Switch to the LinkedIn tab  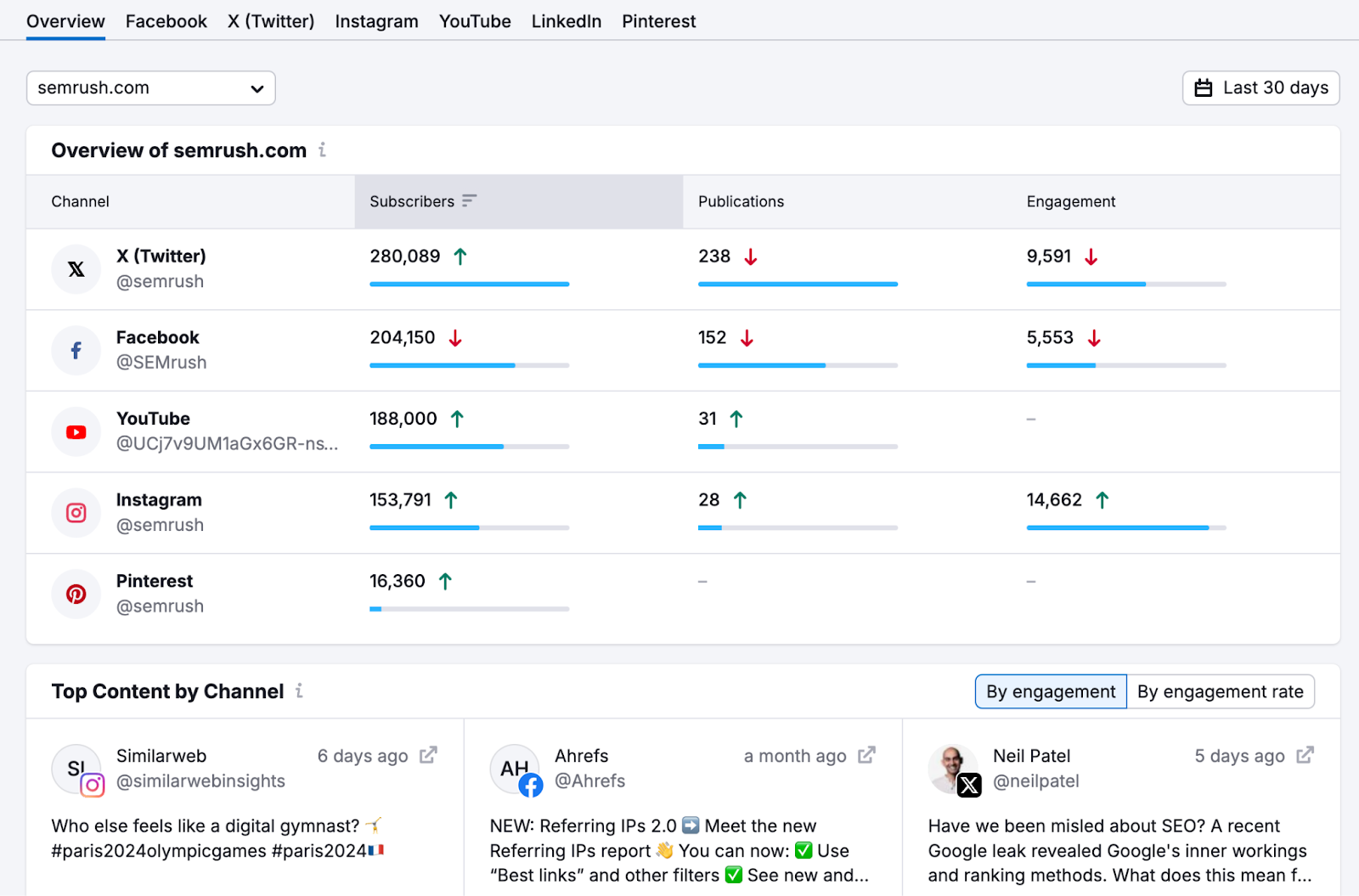coord(566,21)
